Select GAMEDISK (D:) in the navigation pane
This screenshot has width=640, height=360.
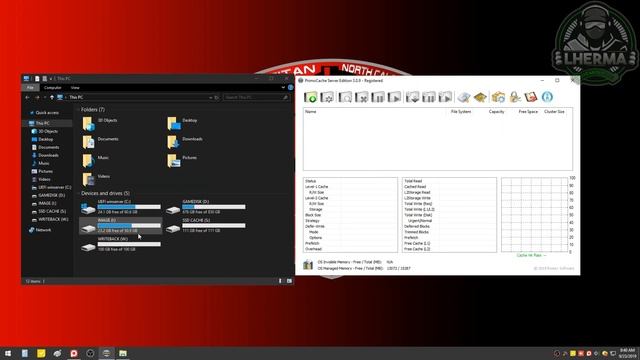(51, 195)
